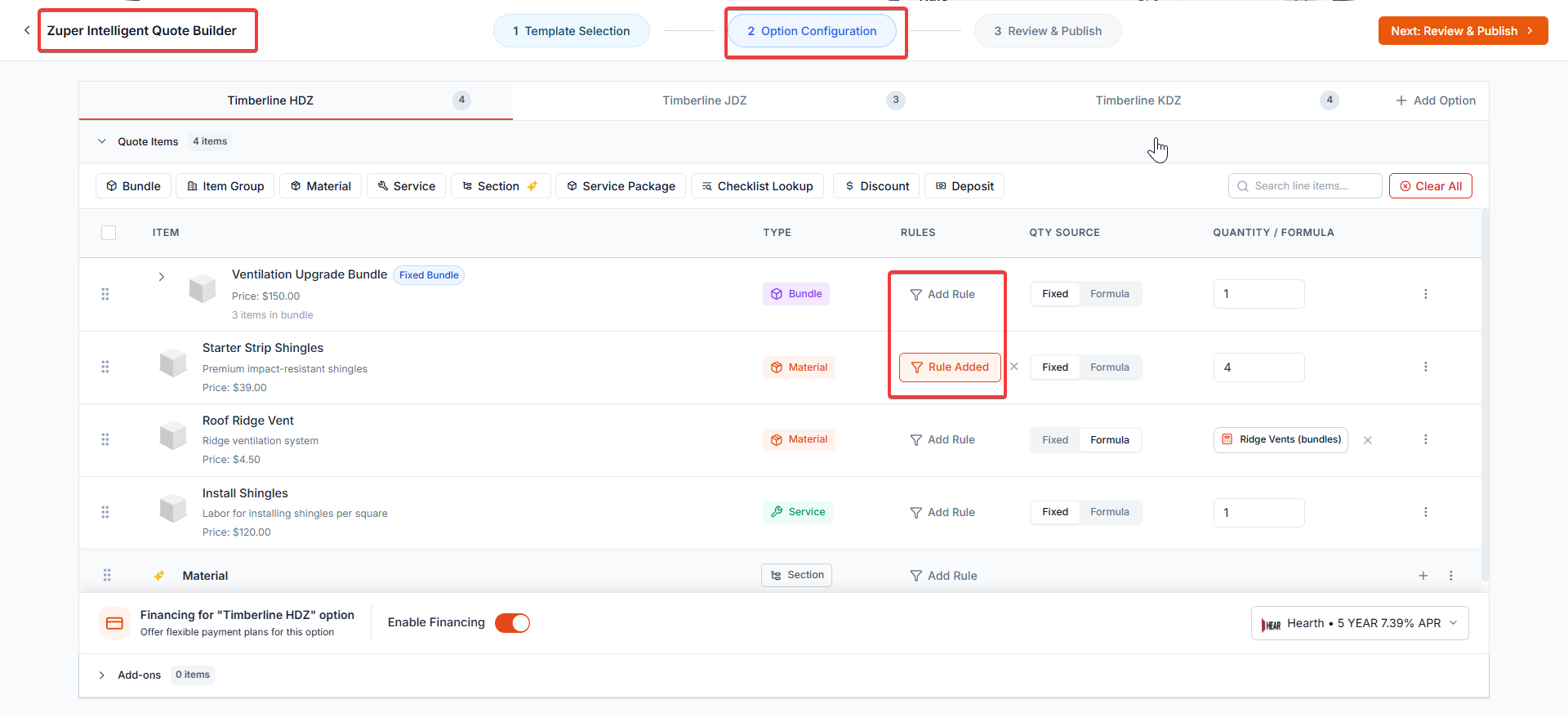Expand Ventilation Upgrade Bundle contents
Viewport: 1568px width, 717px height.
(x=162, y=277)
